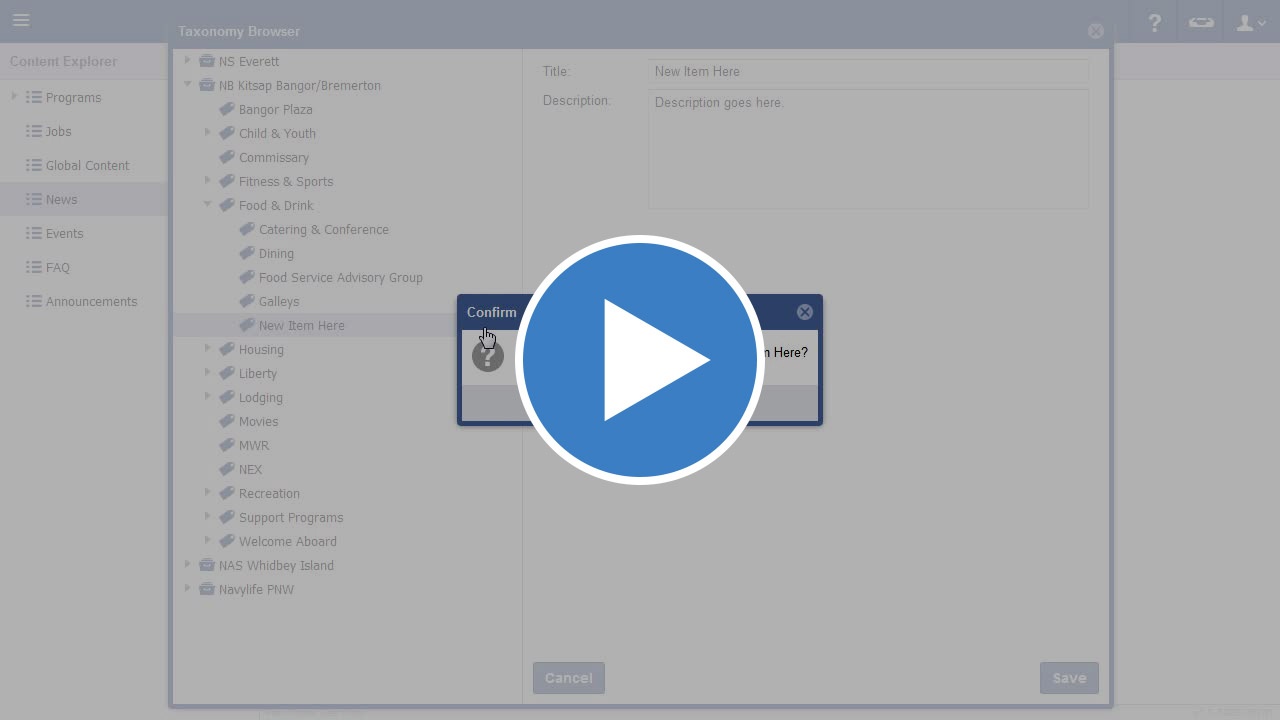Collapse NB Kitsap Bangor/Bremerton node
1280x720 pixels.
click(x=188, y=85)
